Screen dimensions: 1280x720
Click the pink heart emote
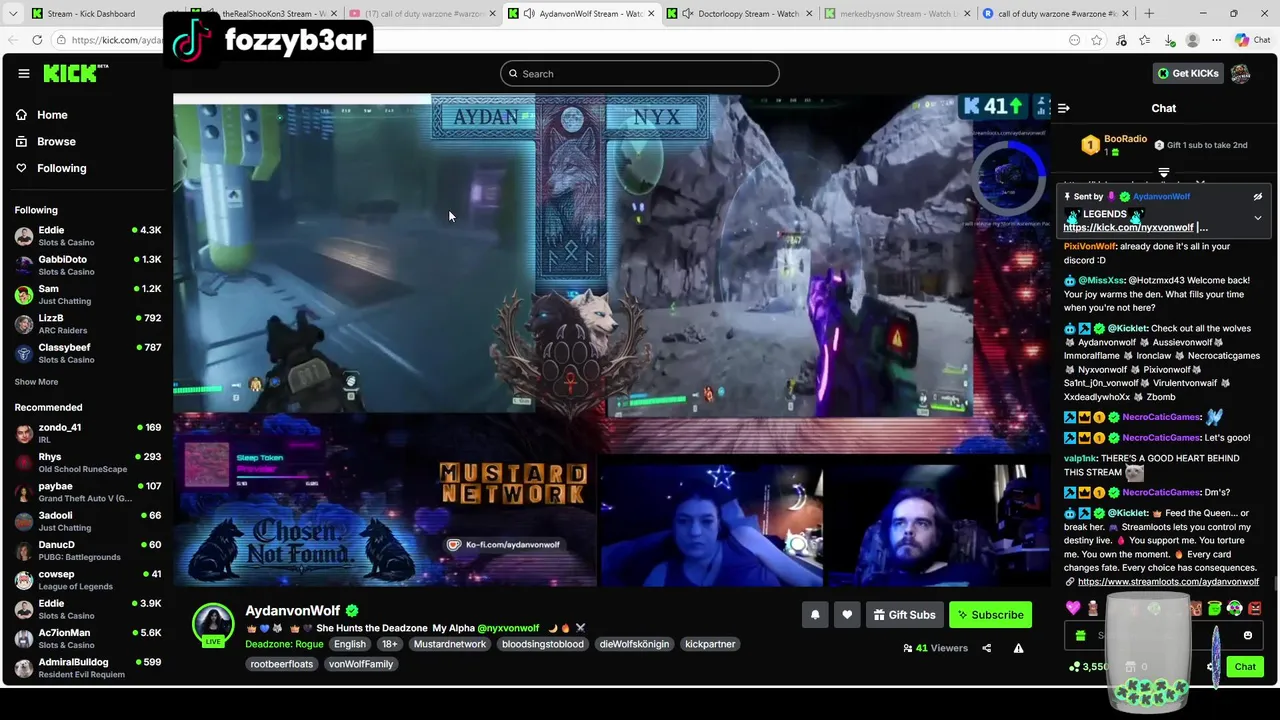pyautogui.click(x=1073, y=608)
